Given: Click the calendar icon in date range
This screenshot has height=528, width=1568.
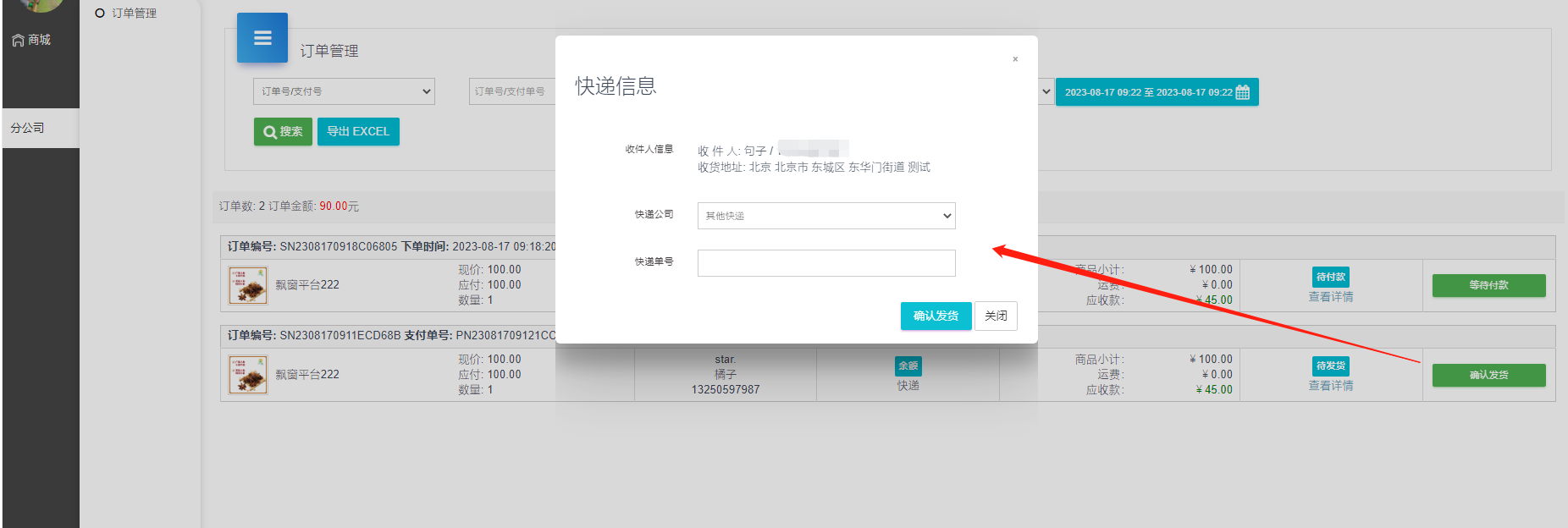Looking at the screenshot, I should [1243, 92].
